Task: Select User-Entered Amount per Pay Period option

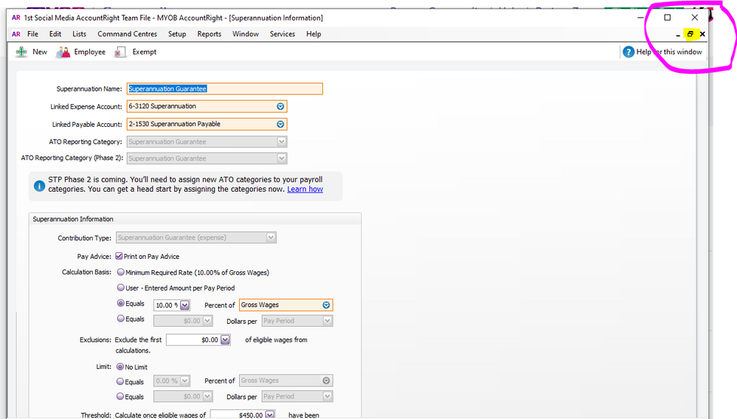Action: (121, 287)
